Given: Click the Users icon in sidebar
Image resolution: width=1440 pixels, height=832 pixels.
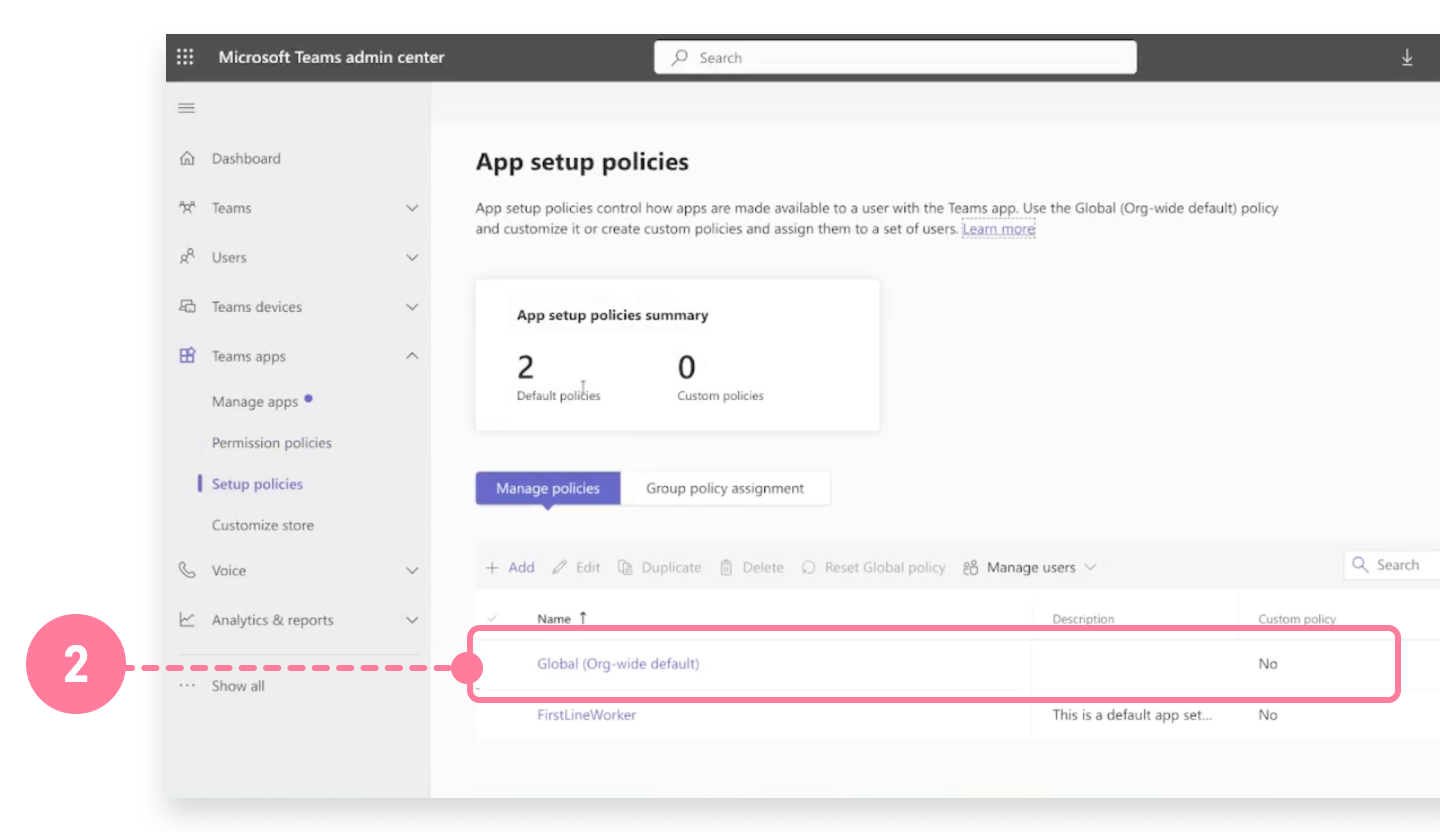Looking at the screenshot, I should 187,257.
